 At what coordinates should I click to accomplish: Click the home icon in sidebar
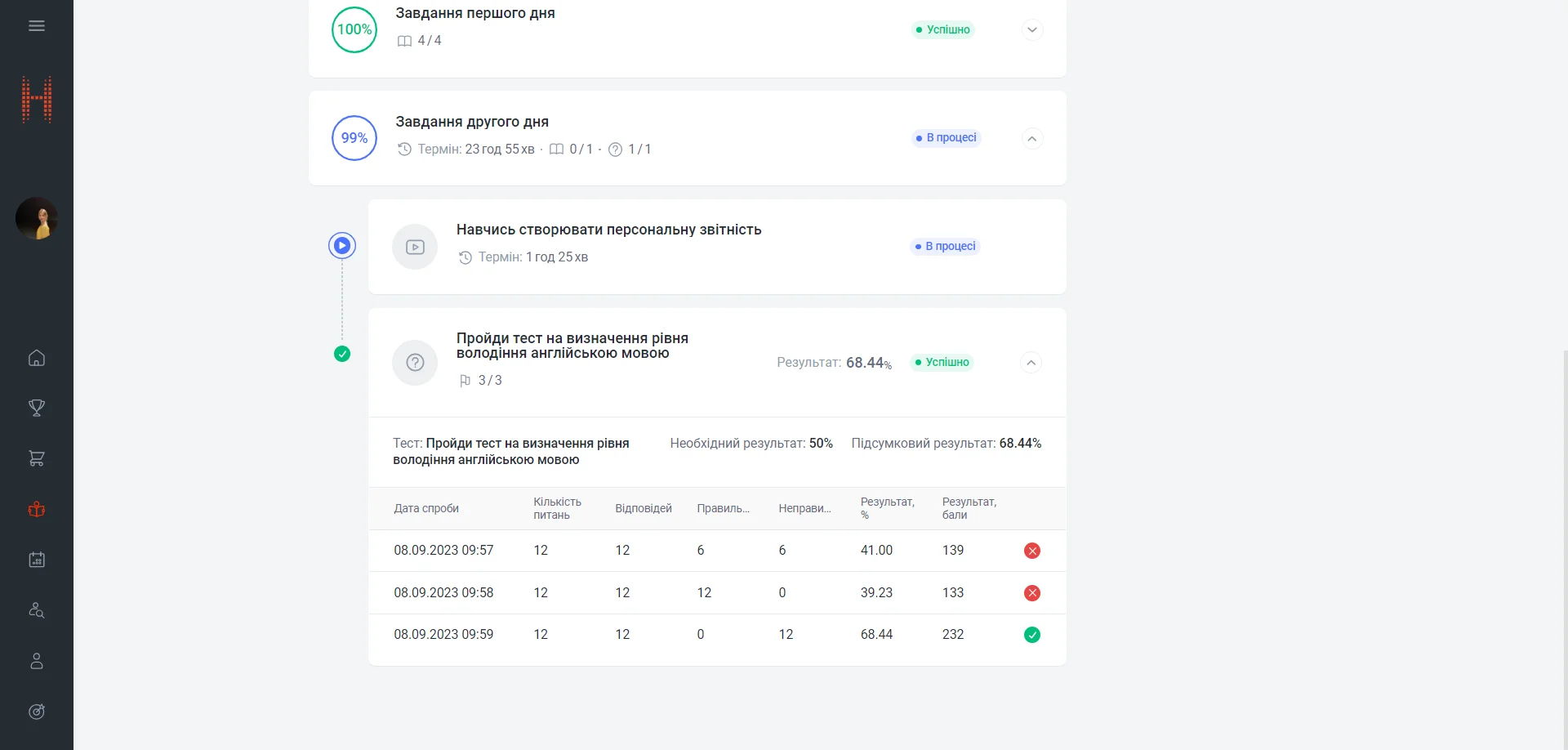[37, 358]
